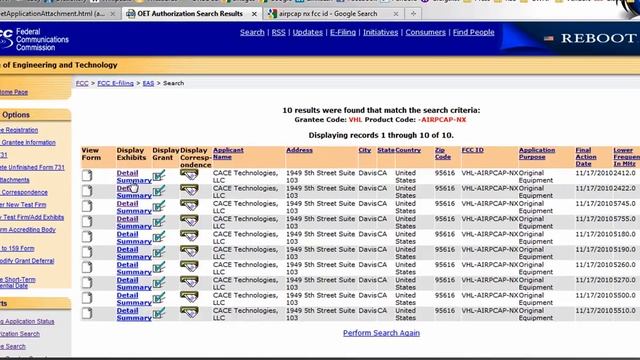
Task: Switch to the OET Authorization Search Results tab
Action: [x=190, y=13]
